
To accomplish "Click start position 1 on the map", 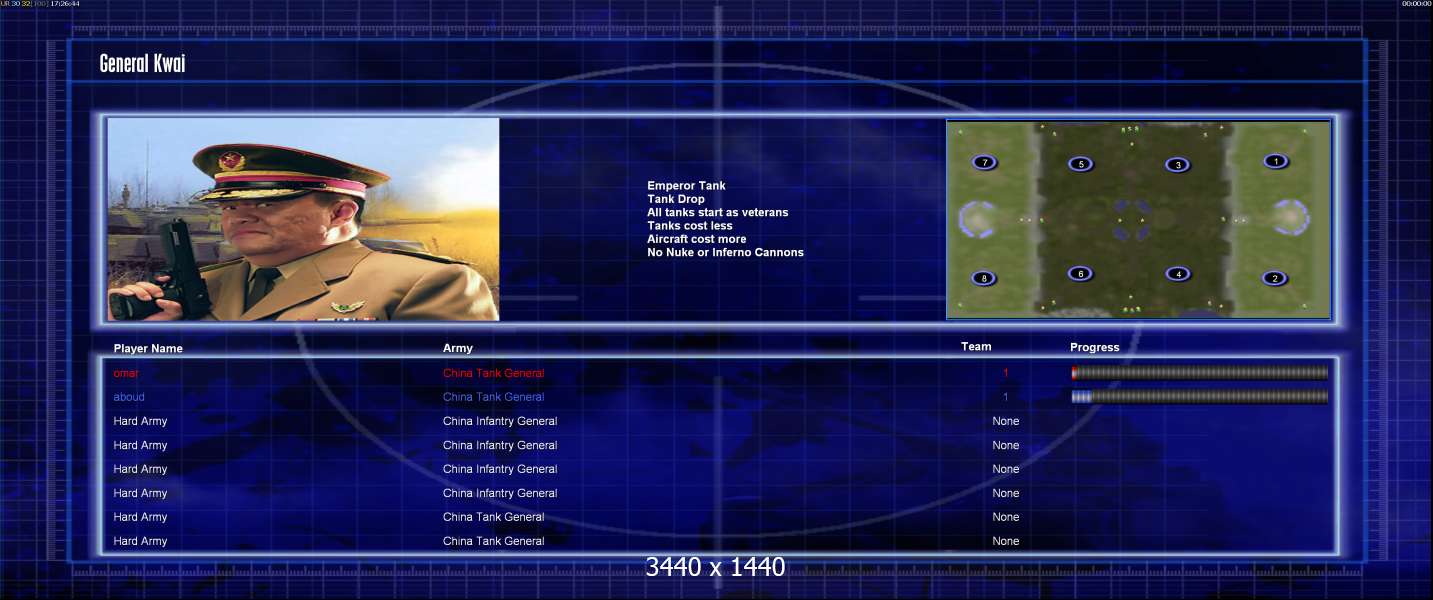I will [x=1275, y=161].
